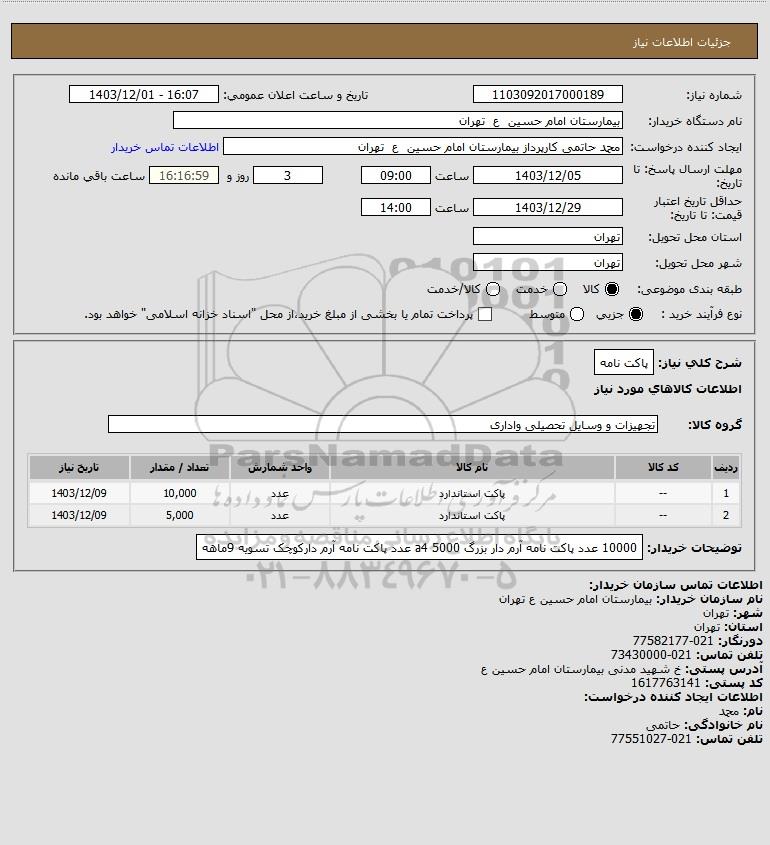The width and height of the screenshot is (770, 845).
Task: Click the اطلاعات کالاهای مورد نیاز heading
Action: point(668,389)
